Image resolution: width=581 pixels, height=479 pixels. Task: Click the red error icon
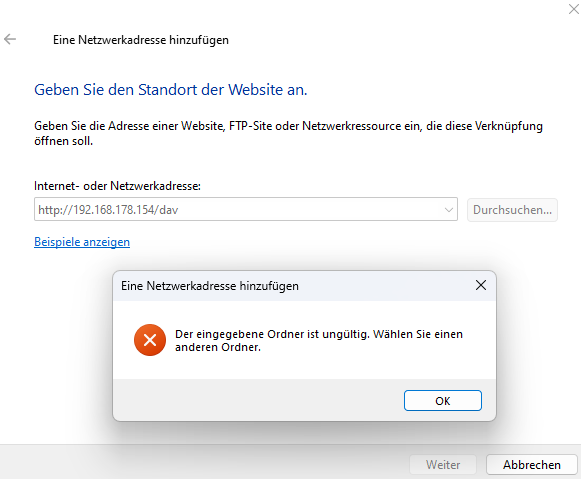tap(150, 340)
